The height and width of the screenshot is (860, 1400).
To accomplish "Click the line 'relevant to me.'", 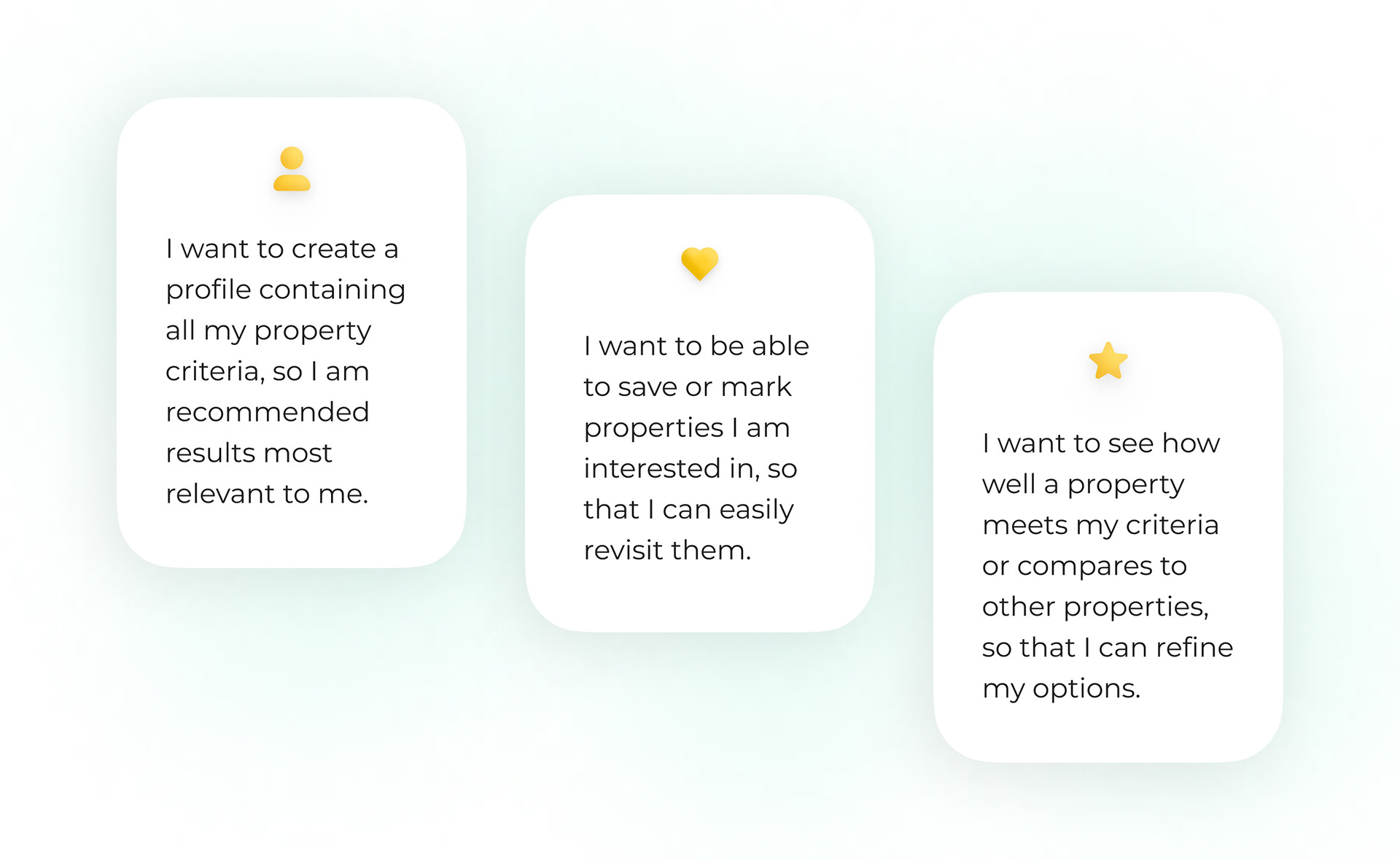I will tap(267, 494).
